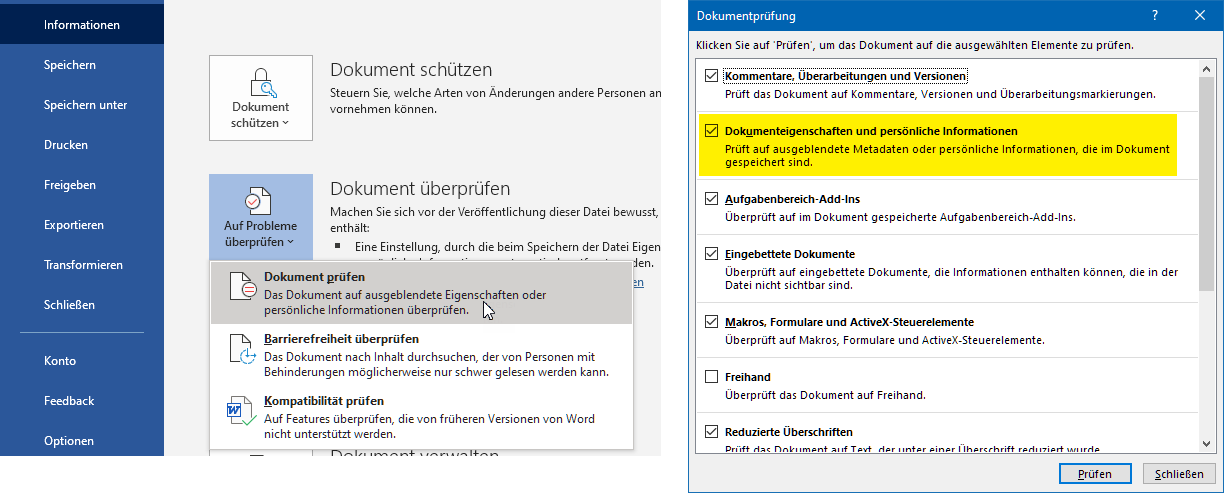This screenshot has width=1224, height=493.
Task: Click the Dokumentprüfung title bar text
Action: tap(746, 16)
